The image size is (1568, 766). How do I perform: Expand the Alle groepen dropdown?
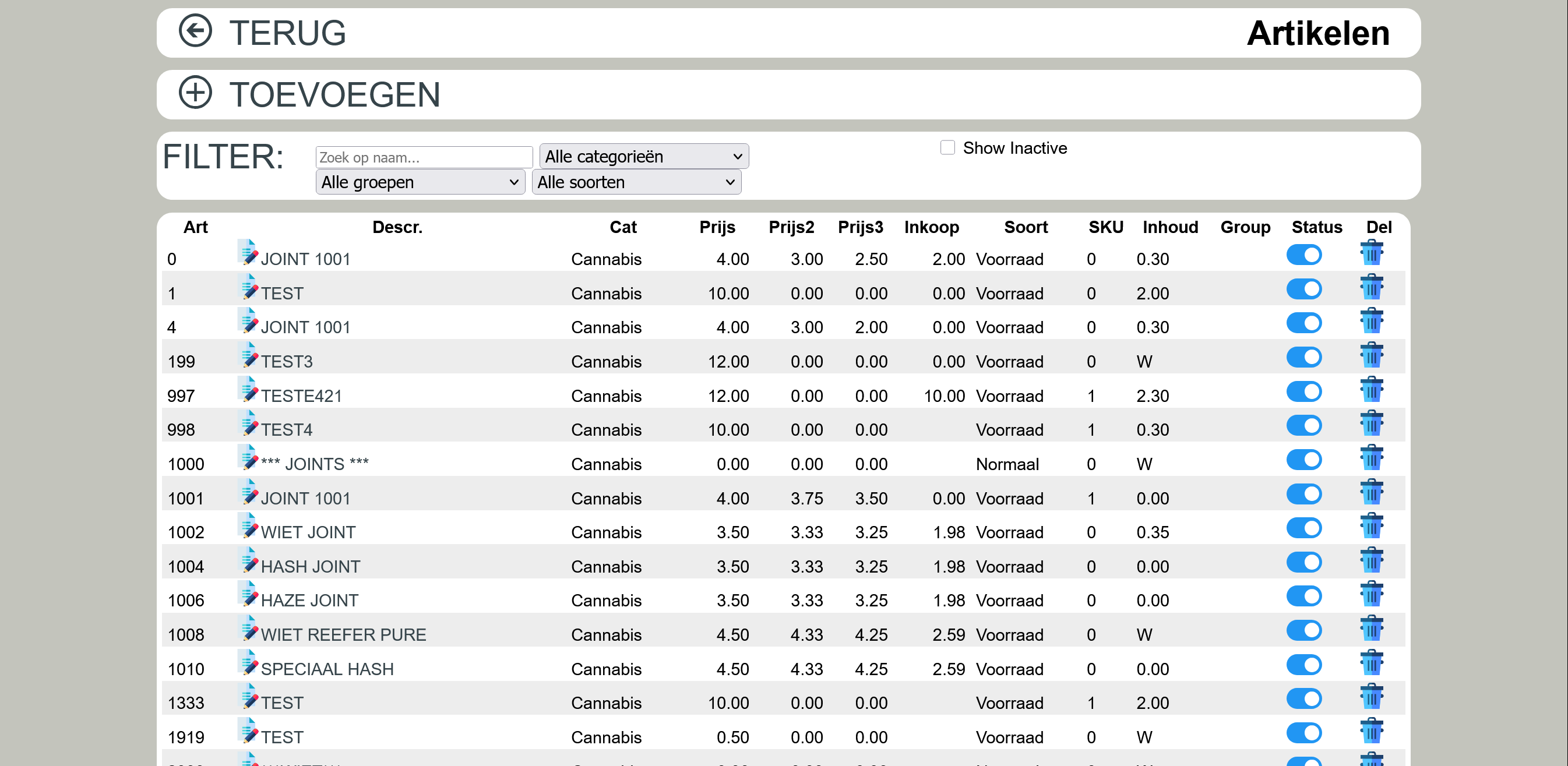[420, 182]
